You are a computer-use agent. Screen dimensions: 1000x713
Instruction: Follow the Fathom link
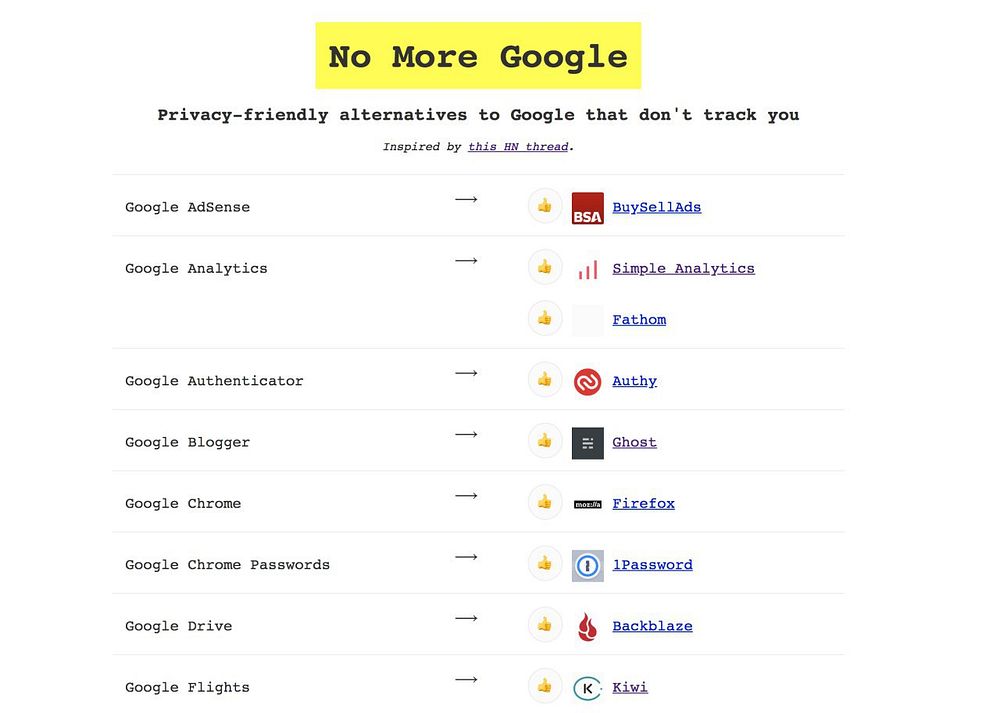tap(639, 320)
